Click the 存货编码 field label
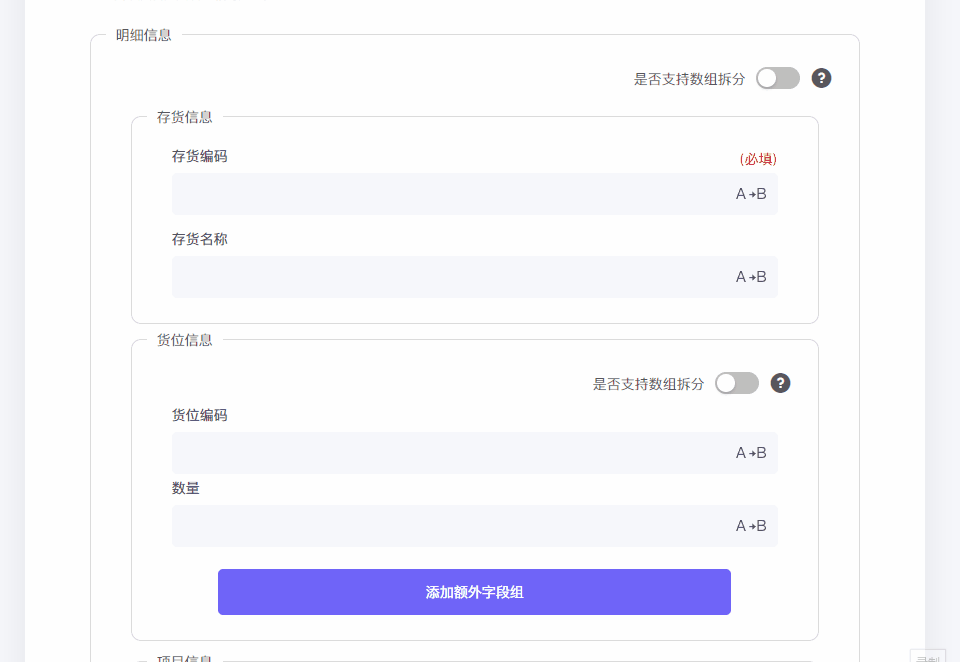This screenshot has height=662, width=960. (199, 156)
